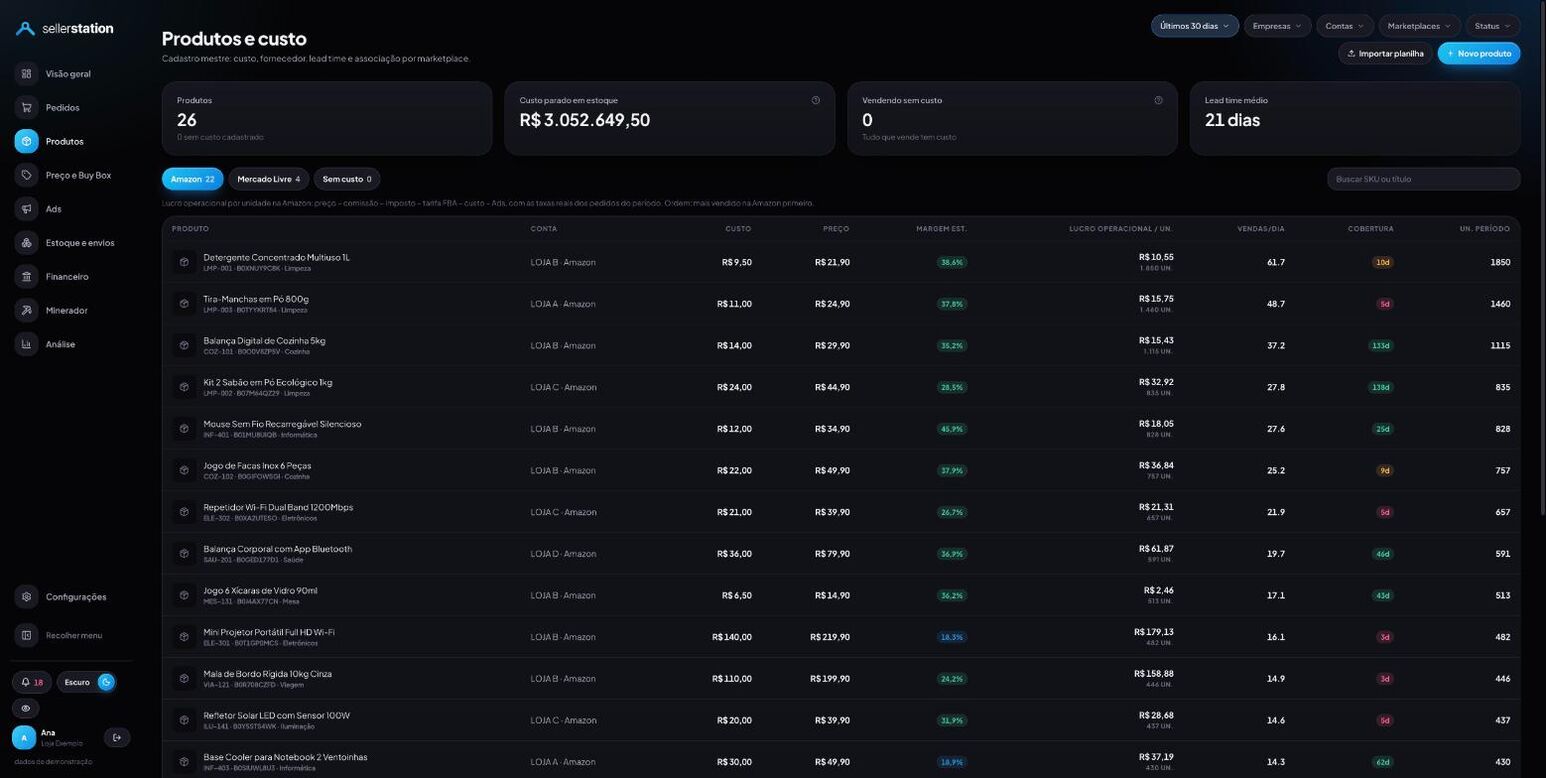The height and width of the screenshot is (778, 1546).
Task: Expand the Empresas filter dropdown
Action: tap(1277, 26)
